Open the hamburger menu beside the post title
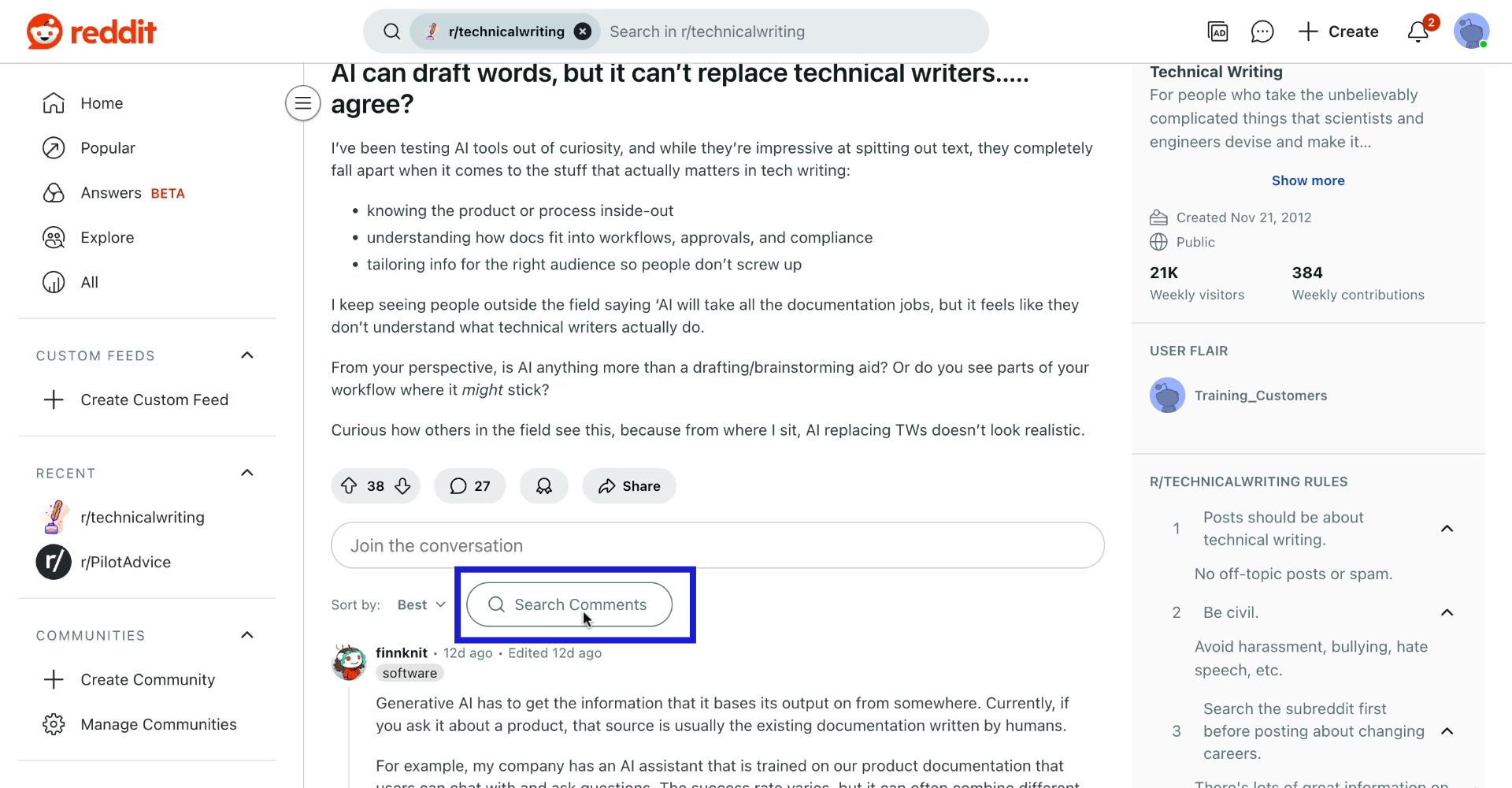1512x788 pixels. 302,103
